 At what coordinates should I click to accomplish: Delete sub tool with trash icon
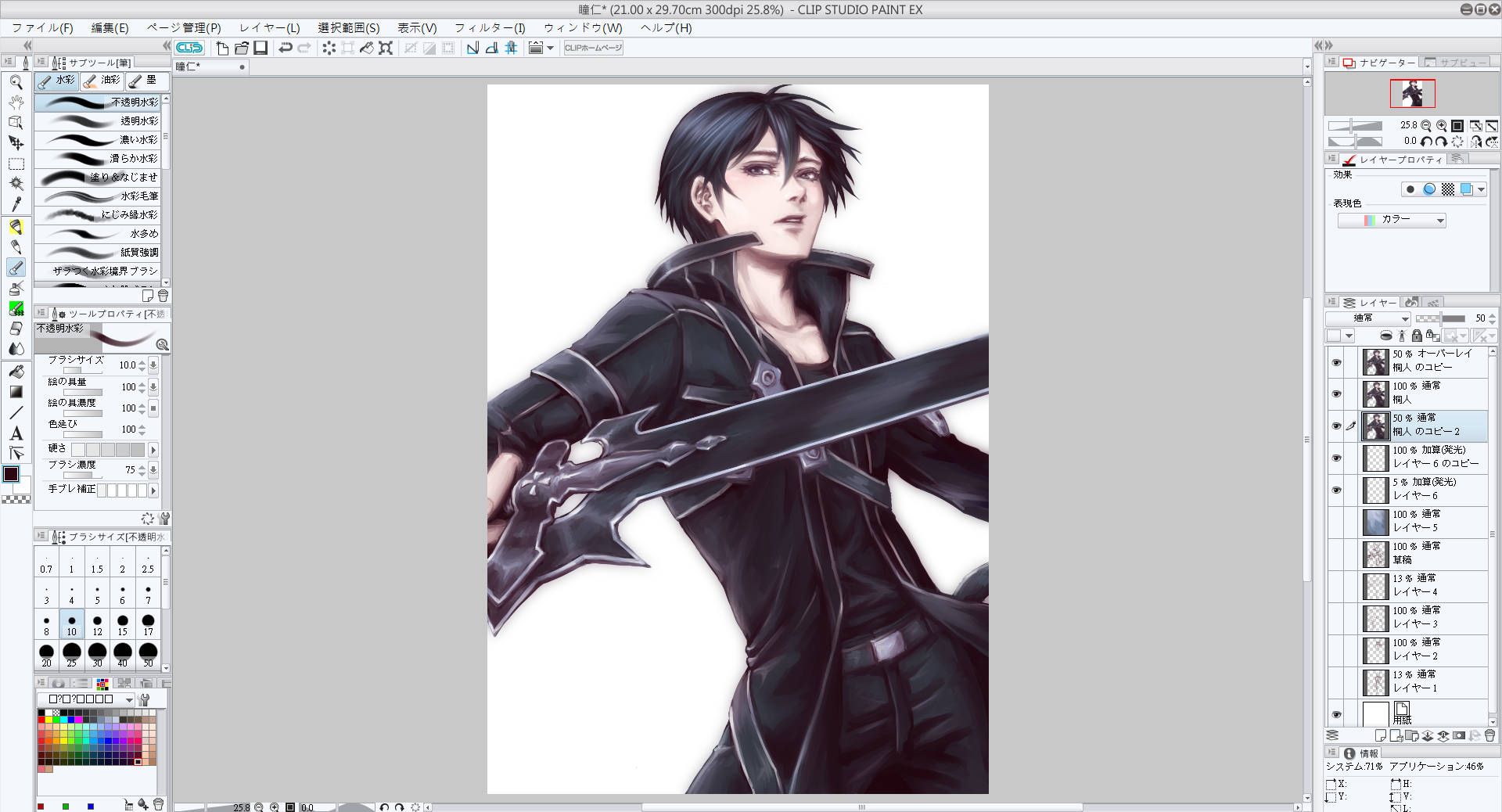coord(163,296)
